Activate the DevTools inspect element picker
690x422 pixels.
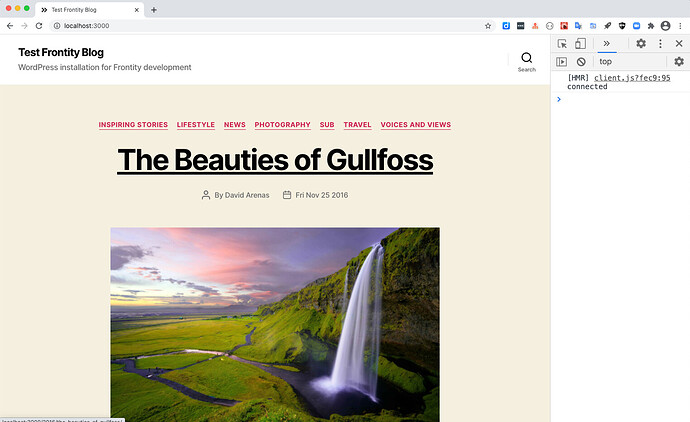click(x=562, y=44)
